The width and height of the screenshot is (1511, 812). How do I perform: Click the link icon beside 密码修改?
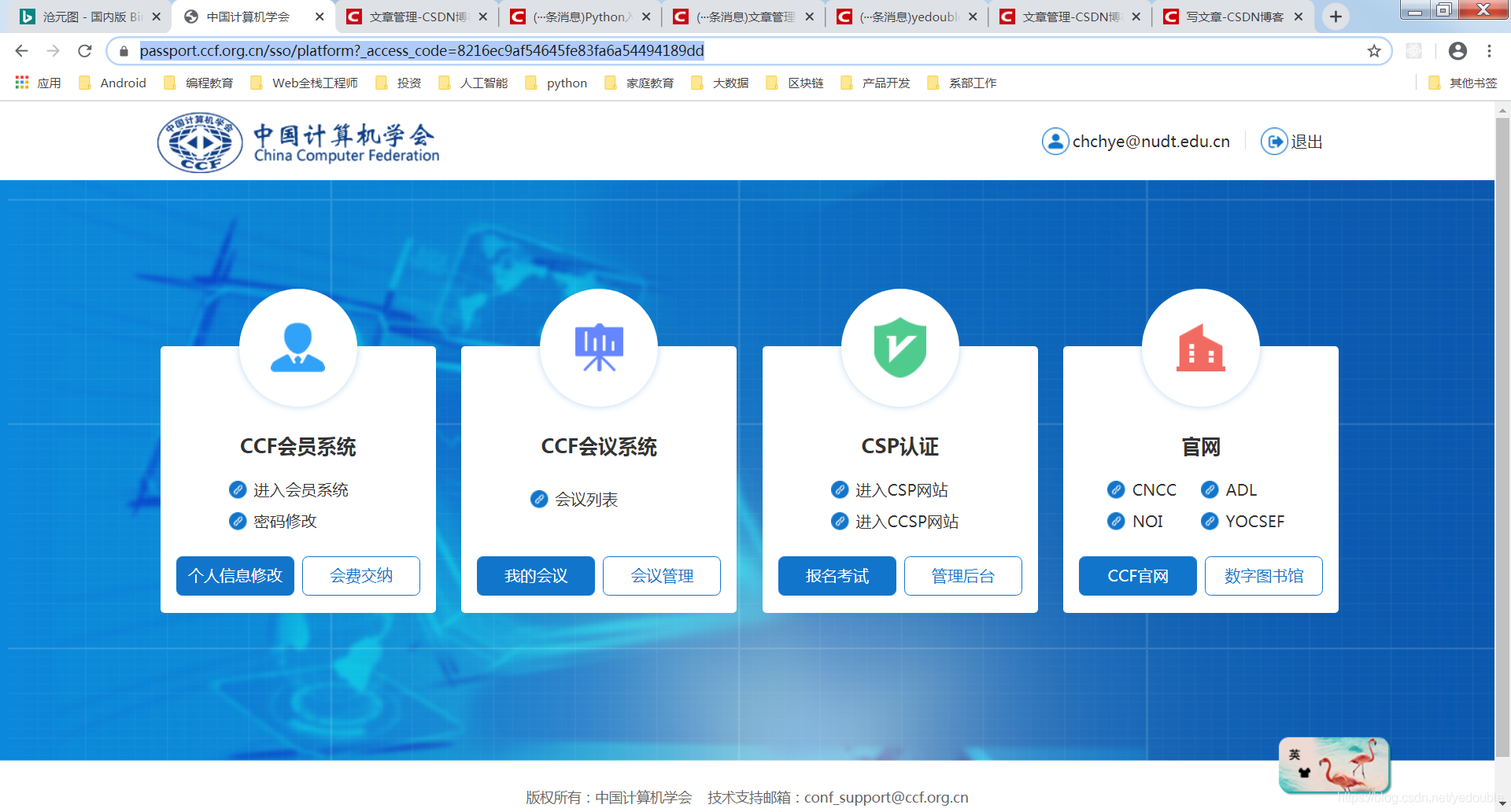click(238, 522)
